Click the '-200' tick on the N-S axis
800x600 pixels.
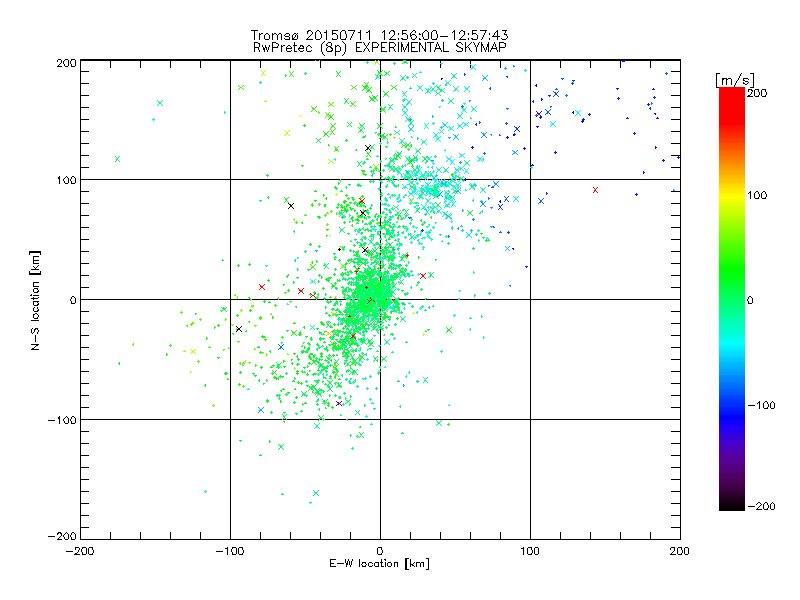[x=62, y=536]
